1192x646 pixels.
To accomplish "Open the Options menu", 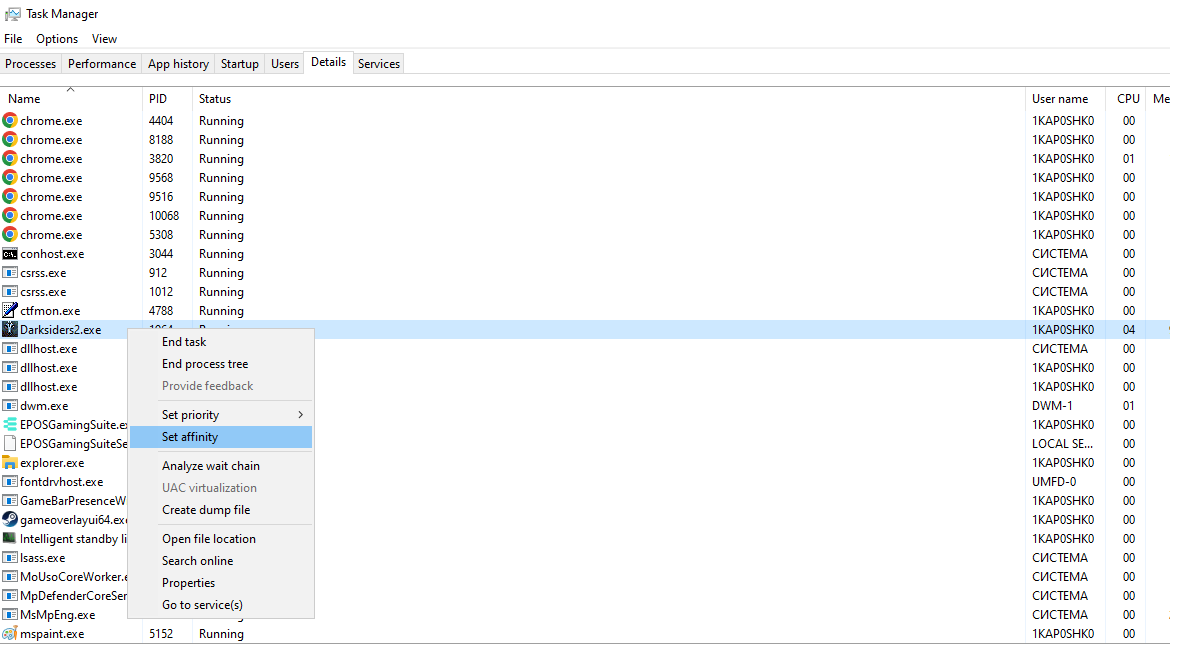I will [57, 39].
